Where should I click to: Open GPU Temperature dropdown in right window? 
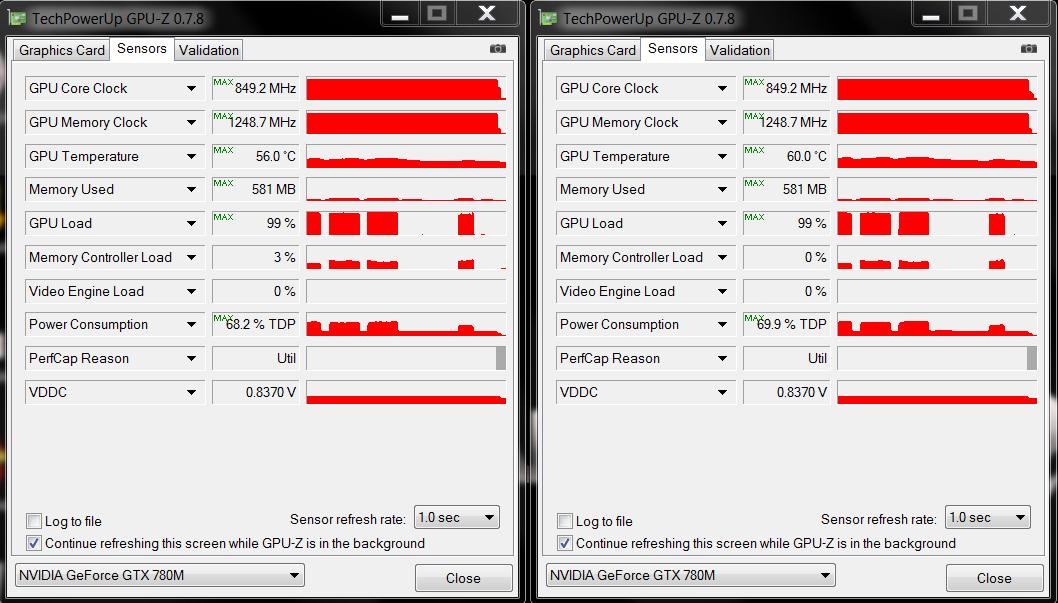click(x=723, y=156)
